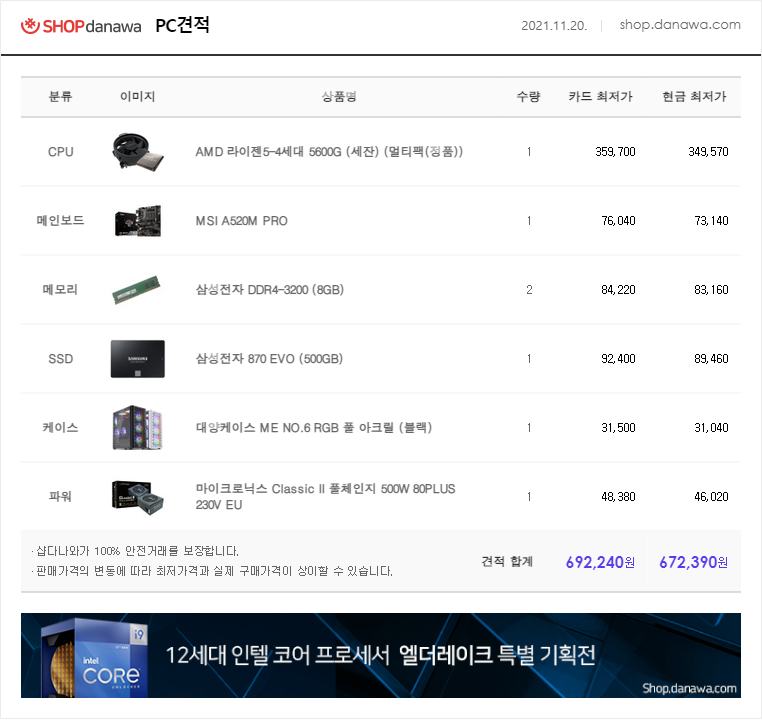762x720 pixels.
Task: Click the date 2021.11.20.
Action: (x=554, y=26)
